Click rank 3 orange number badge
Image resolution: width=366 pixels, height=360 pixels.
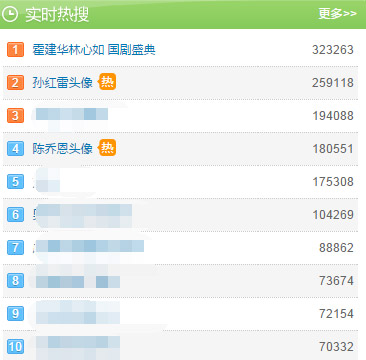pos(15,116)
